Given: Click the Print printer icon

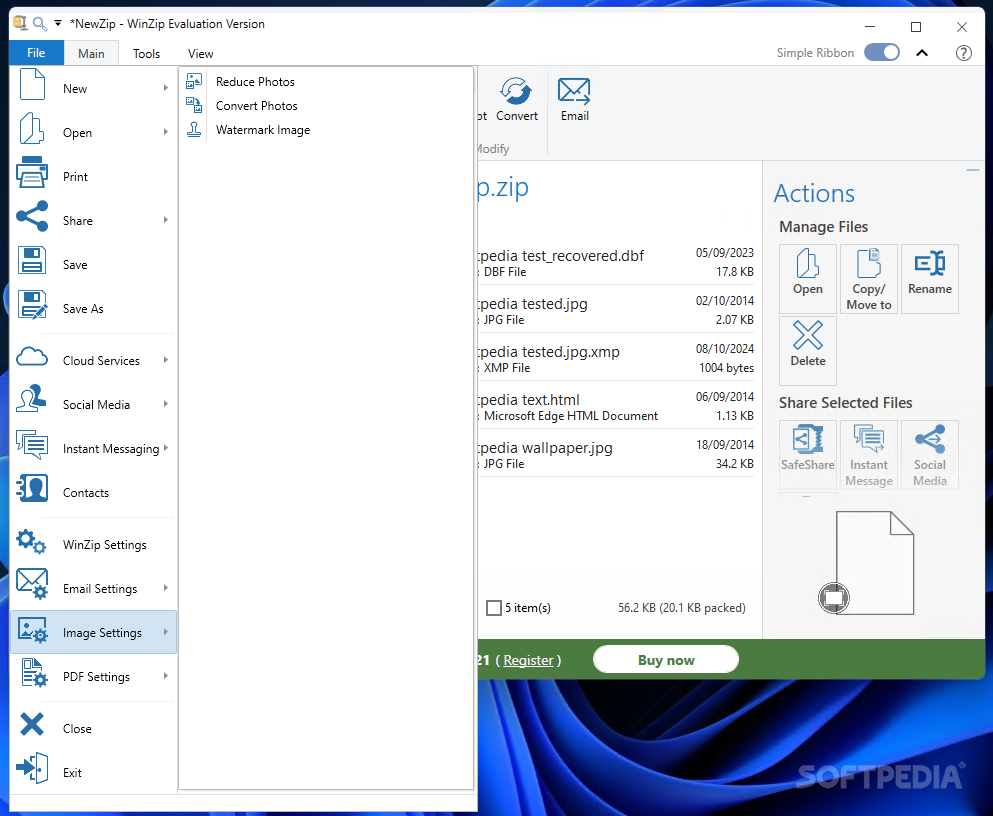Looking at the screenshot, I should point(32,172).
